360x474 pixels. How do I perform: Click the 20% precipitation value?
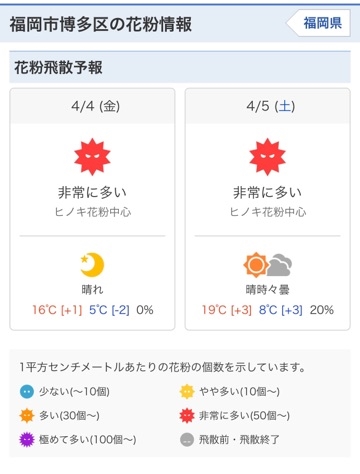pyautogui.click(x=321, y=310)
